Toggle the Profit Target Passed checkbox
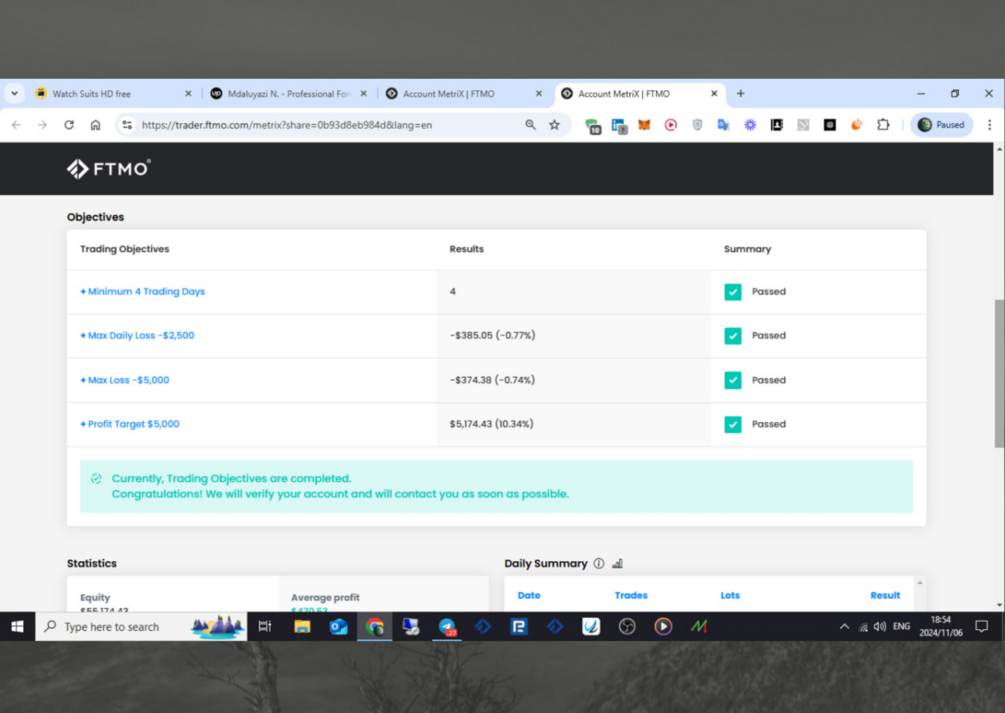The height and width of the screenshot is (713, 1005). tap(733, 424)
